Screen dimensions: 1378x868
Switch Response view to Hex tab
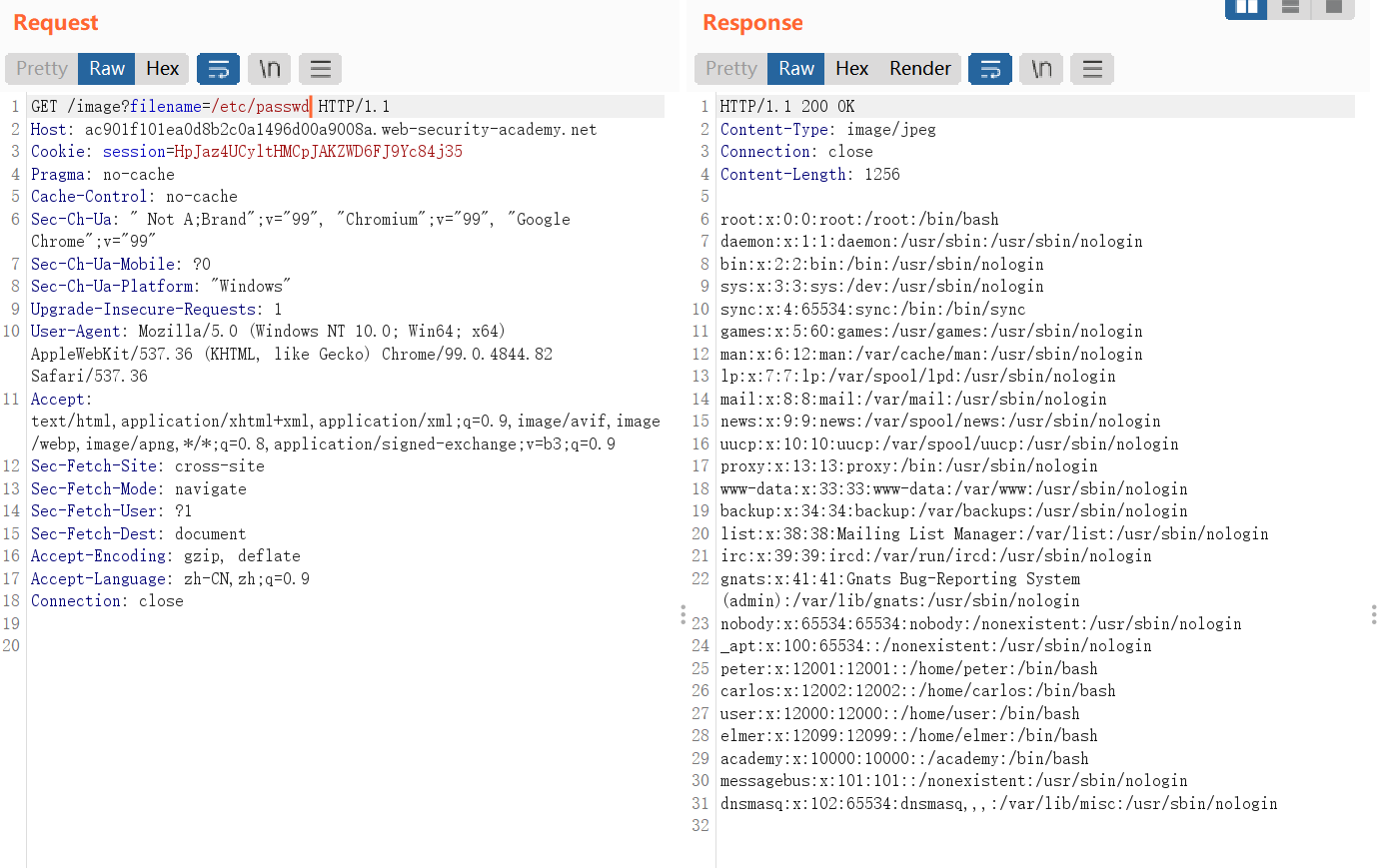tap(851, 68)
